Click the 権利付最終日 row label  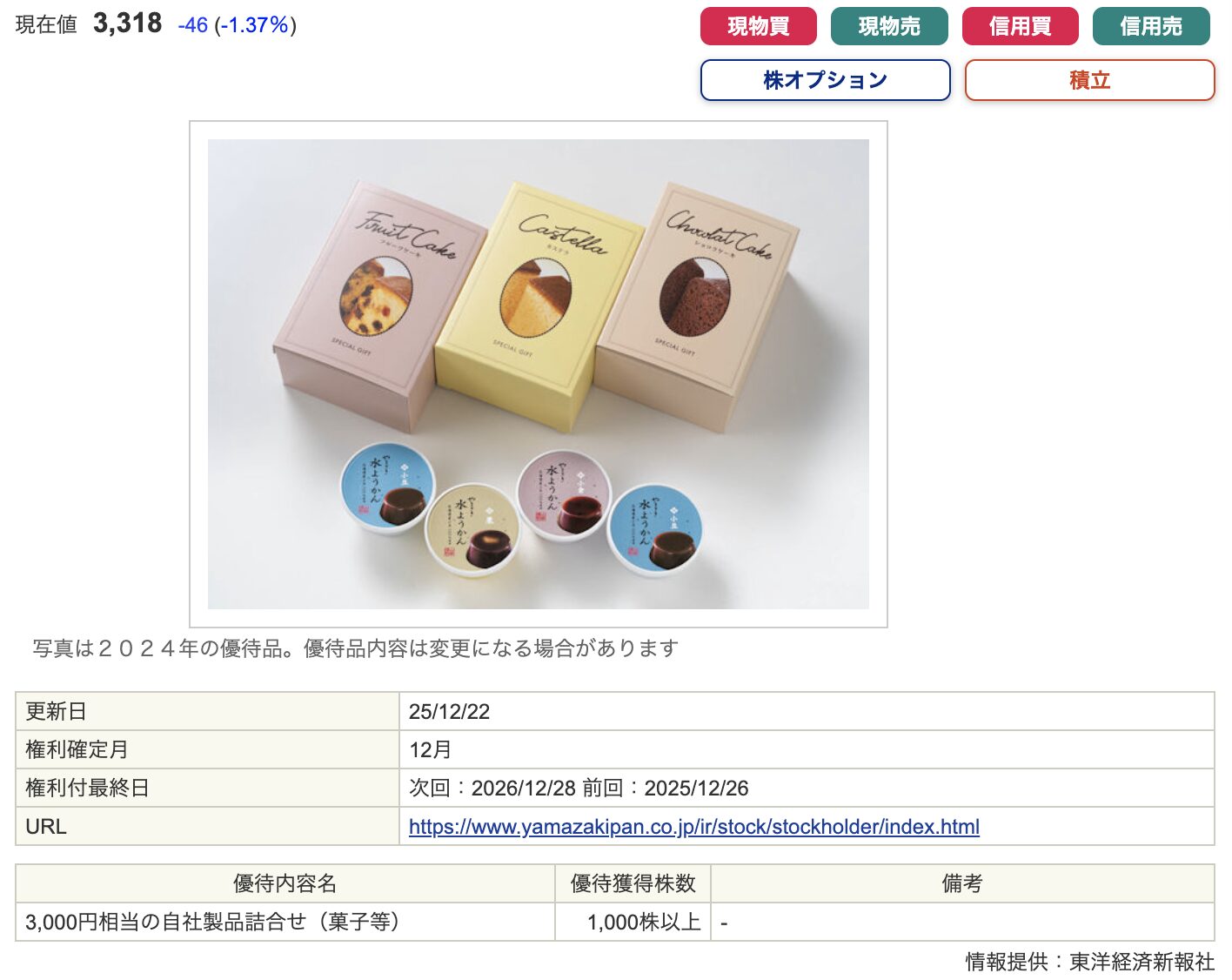pyautogui.click(x=87, y=788)
